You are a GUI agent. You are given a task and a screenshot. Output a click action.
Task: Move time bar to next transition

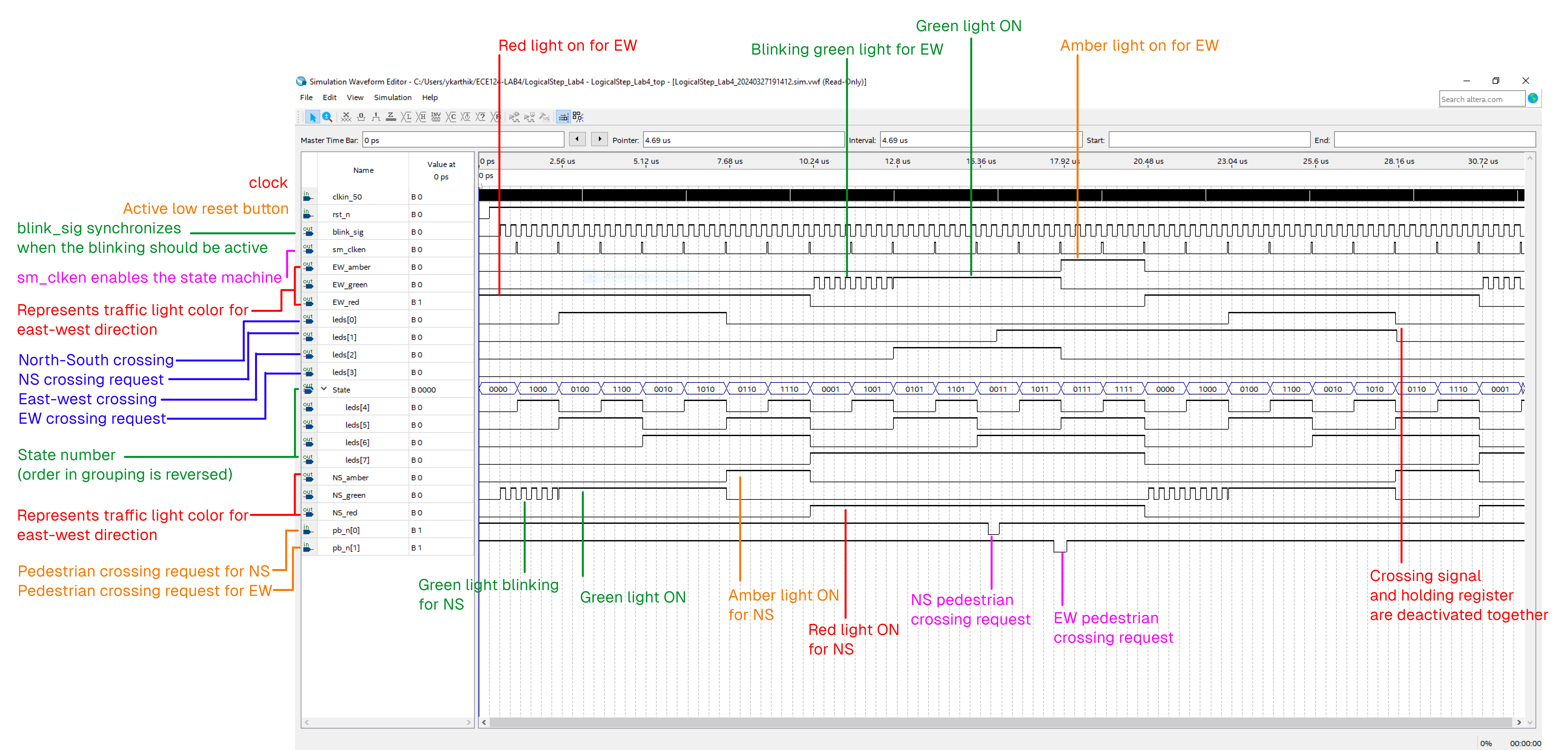point(600,139)
